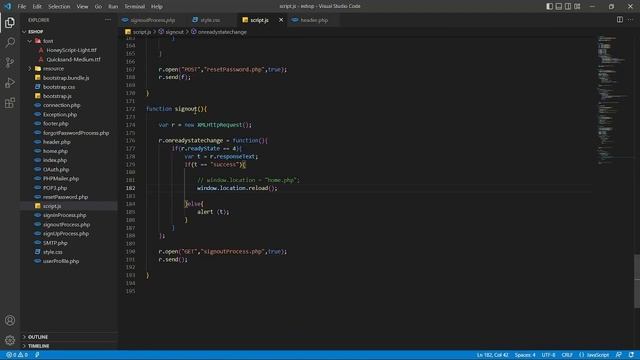Change Spaces: 4 indentation setting
The height and width of the screenshot is (360, 640).
point(525,355)
